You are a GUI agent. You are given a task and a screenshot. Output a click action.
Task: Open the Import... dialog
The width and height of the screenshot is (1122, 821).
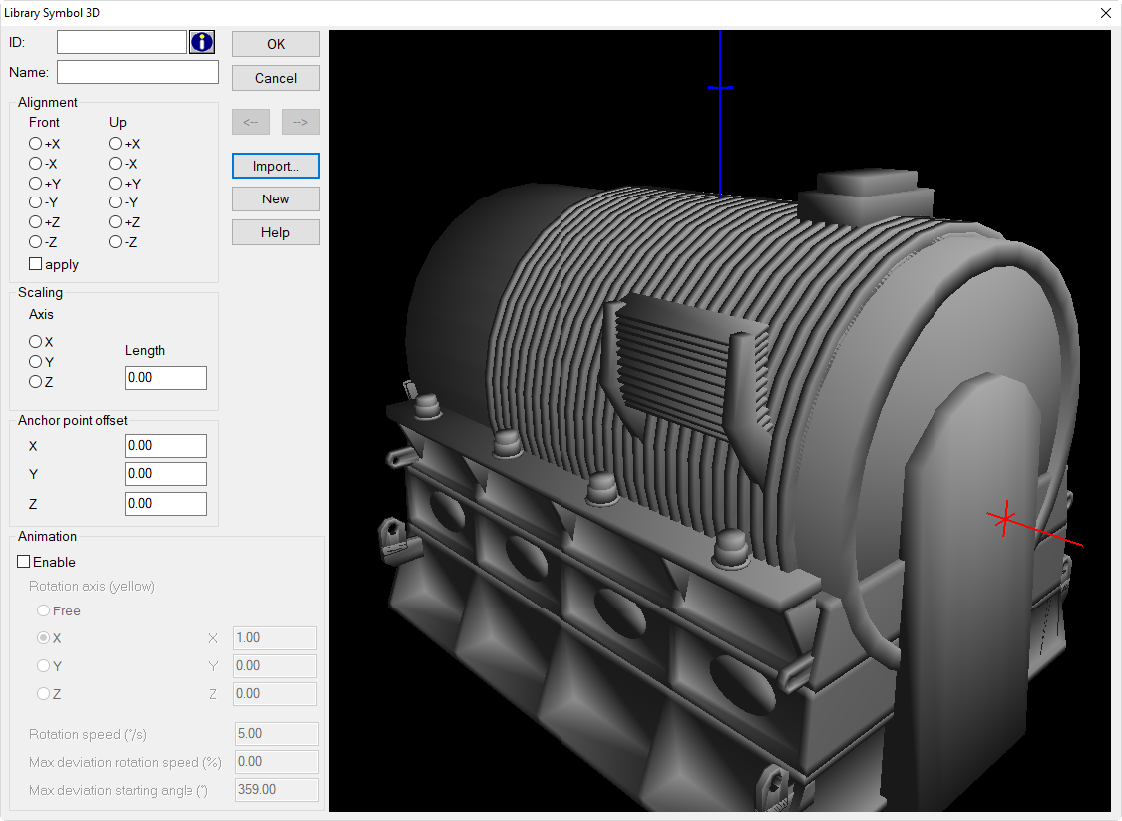click(x=275, y=166)
